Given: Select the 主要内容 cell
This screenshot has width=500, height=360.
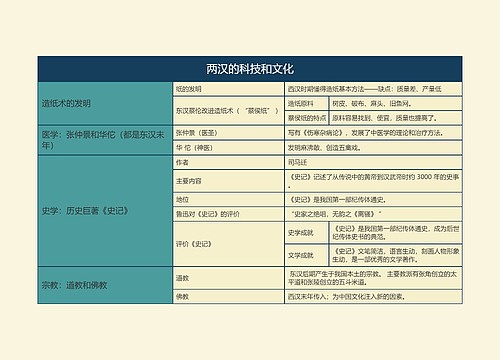Looking at the screenshot, I should (x=228, y=181).
